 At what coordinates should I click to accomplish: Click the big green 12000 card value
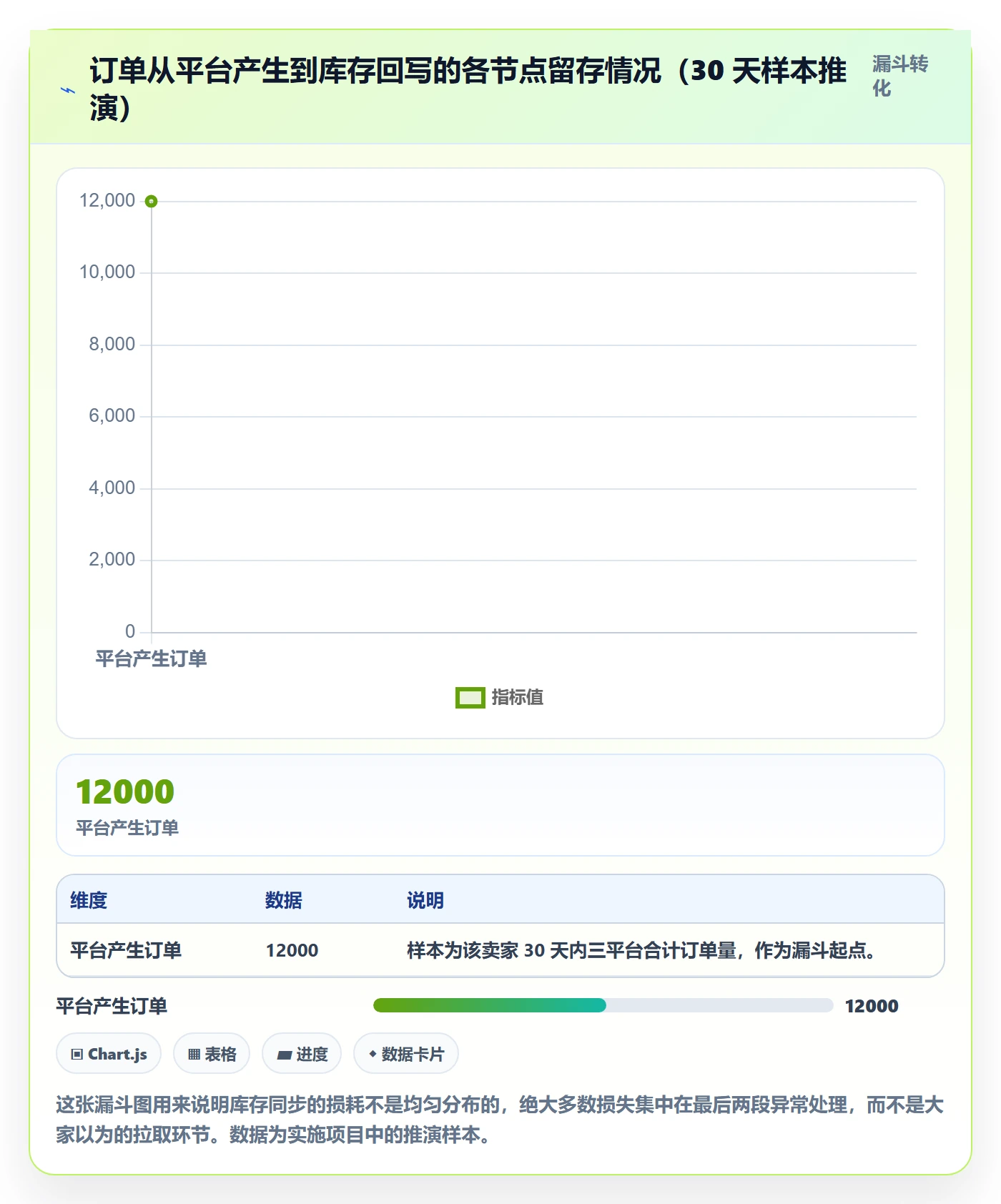(125, 791)
